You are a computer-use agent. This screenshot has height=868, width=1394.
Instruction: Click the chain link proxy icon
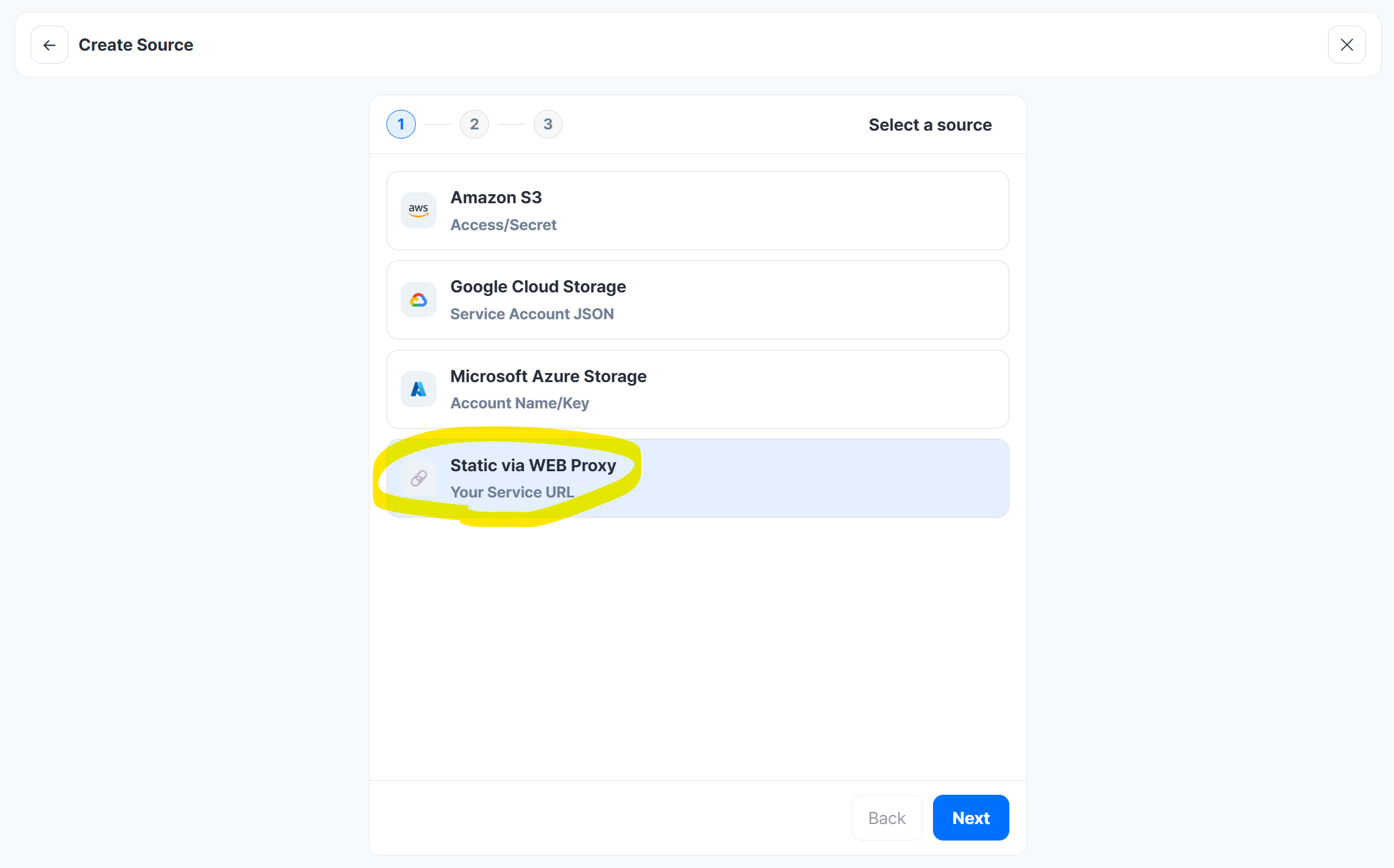418,479
